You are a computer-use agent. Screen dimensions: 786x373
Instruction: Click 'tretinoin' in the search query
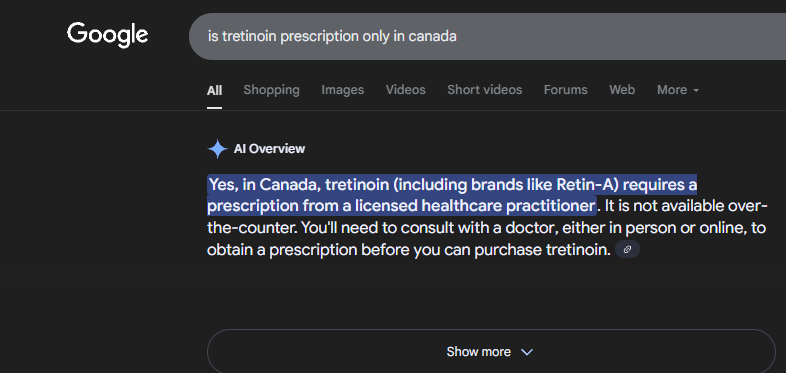249,37
